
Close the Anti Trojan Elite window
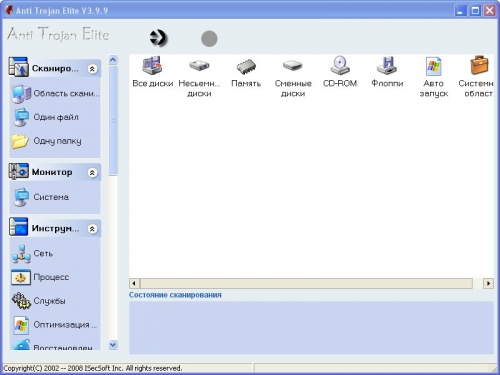(490, 11)
